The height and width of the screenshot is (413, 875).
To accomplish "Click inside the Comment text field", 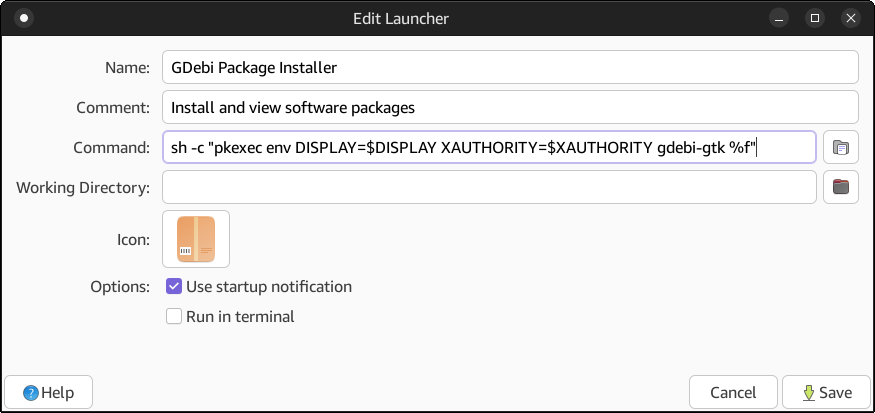I will tap(510, 107).
